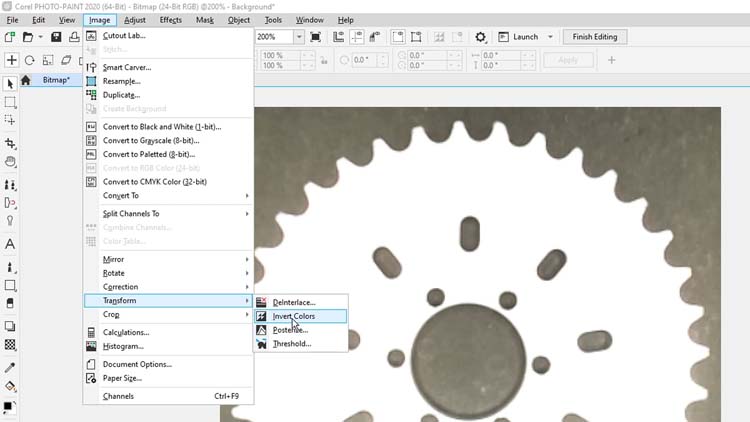Expand the Mirror submenu
This screenshot has height=422, width=750.
click(247, 259)
